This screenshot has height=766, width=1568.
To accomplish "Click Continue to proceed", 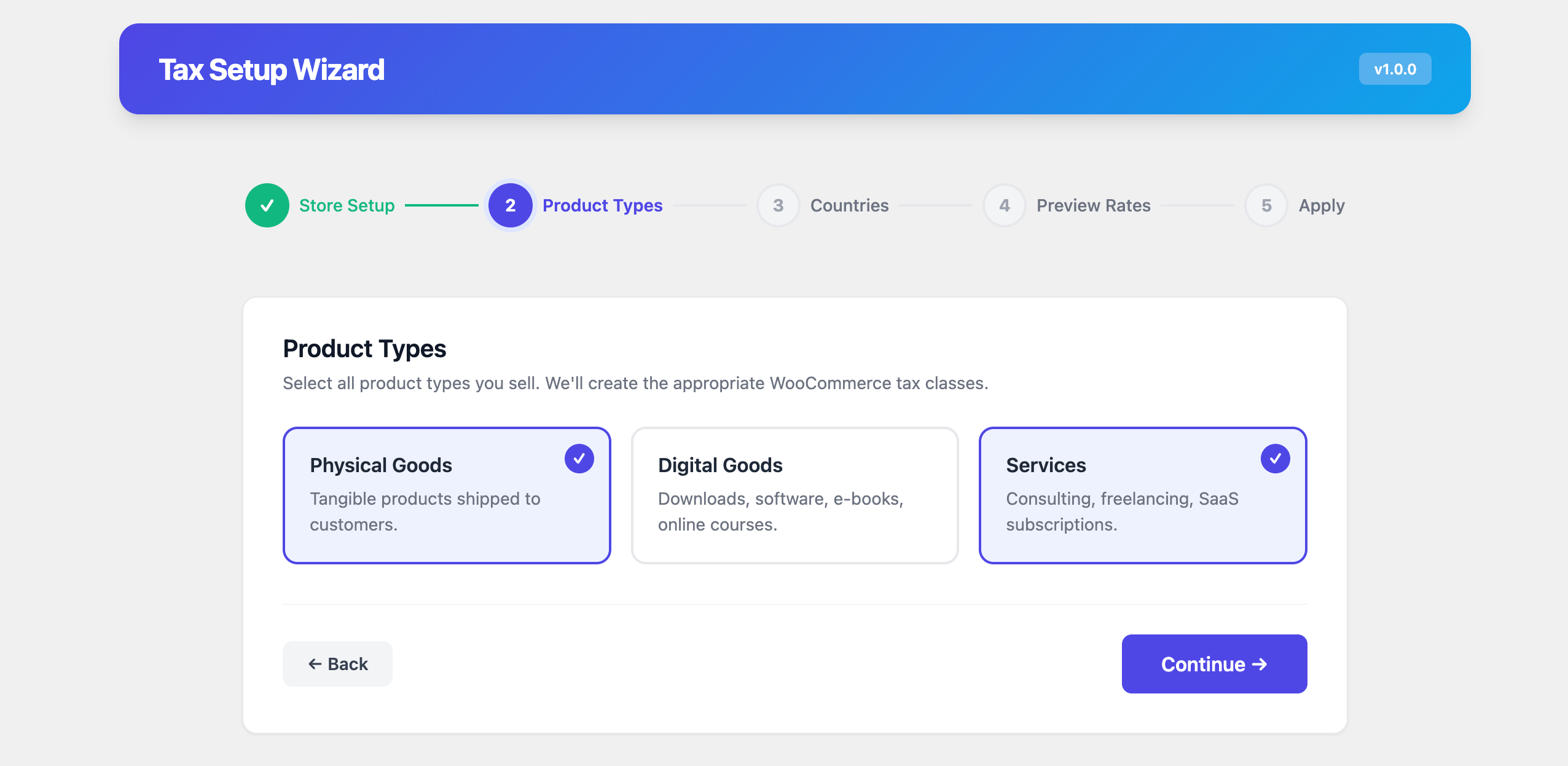I will [1215, 664].
